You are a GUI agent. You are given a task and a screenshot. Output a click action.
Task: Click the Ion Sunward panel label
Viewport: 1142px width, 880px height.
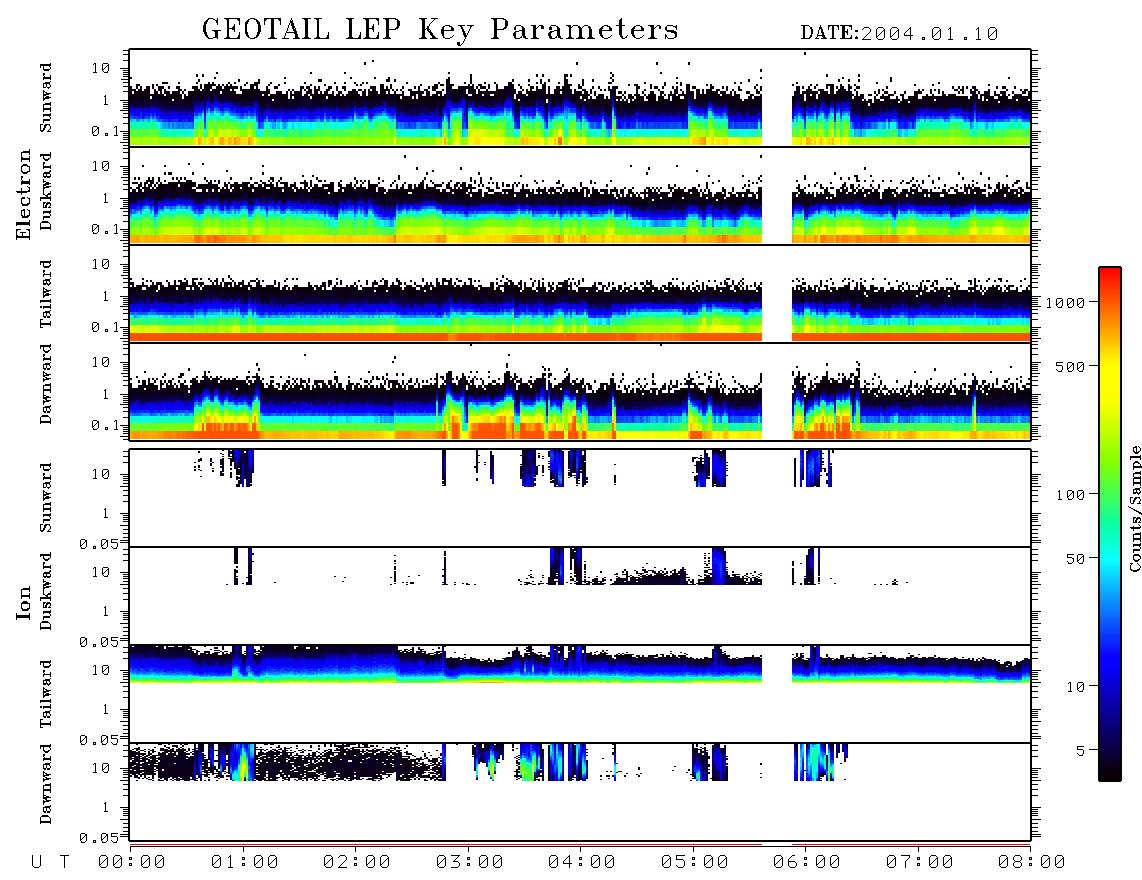(x=46, y=498)
